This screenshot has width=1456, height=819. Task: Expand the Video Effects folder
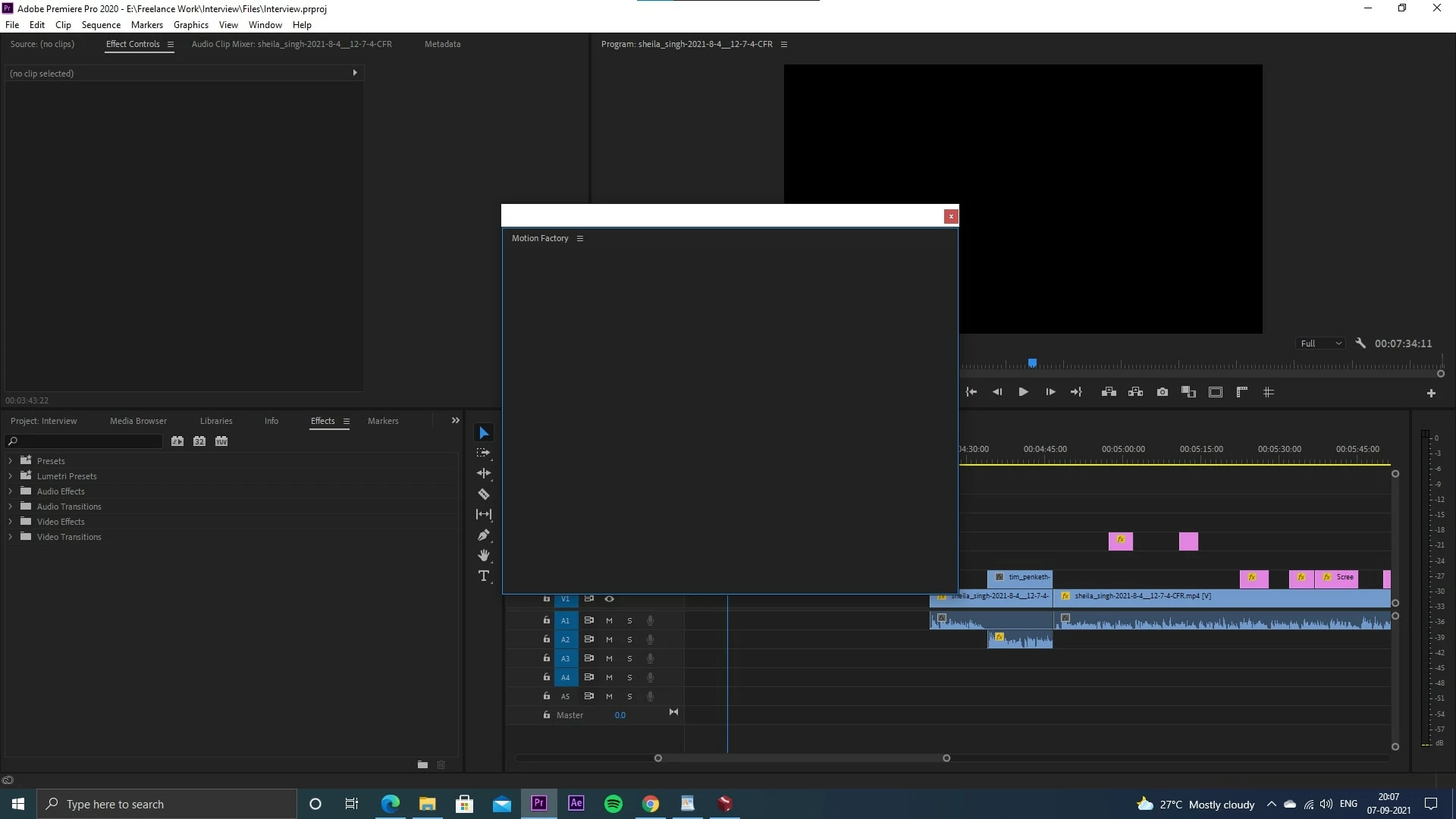tap(11, 522)
